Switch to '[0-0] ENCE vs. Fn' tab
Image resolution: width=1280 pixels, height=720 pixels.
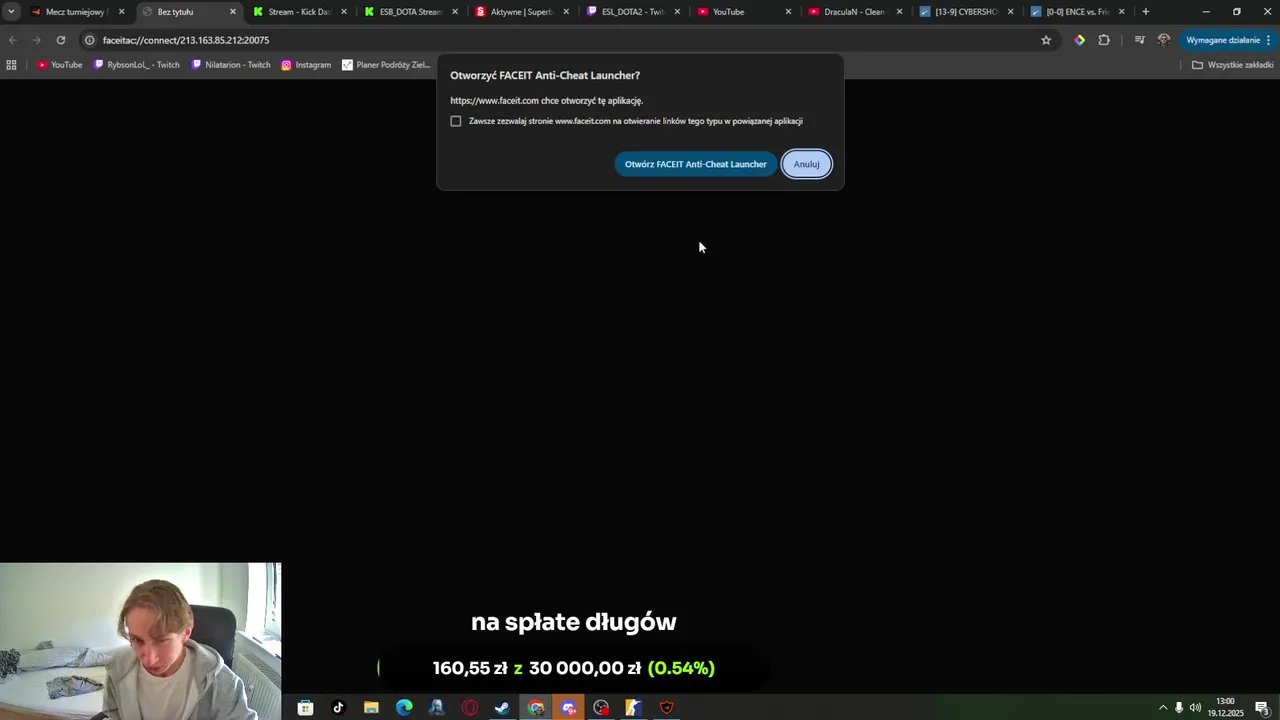[x=1075, y=12]
